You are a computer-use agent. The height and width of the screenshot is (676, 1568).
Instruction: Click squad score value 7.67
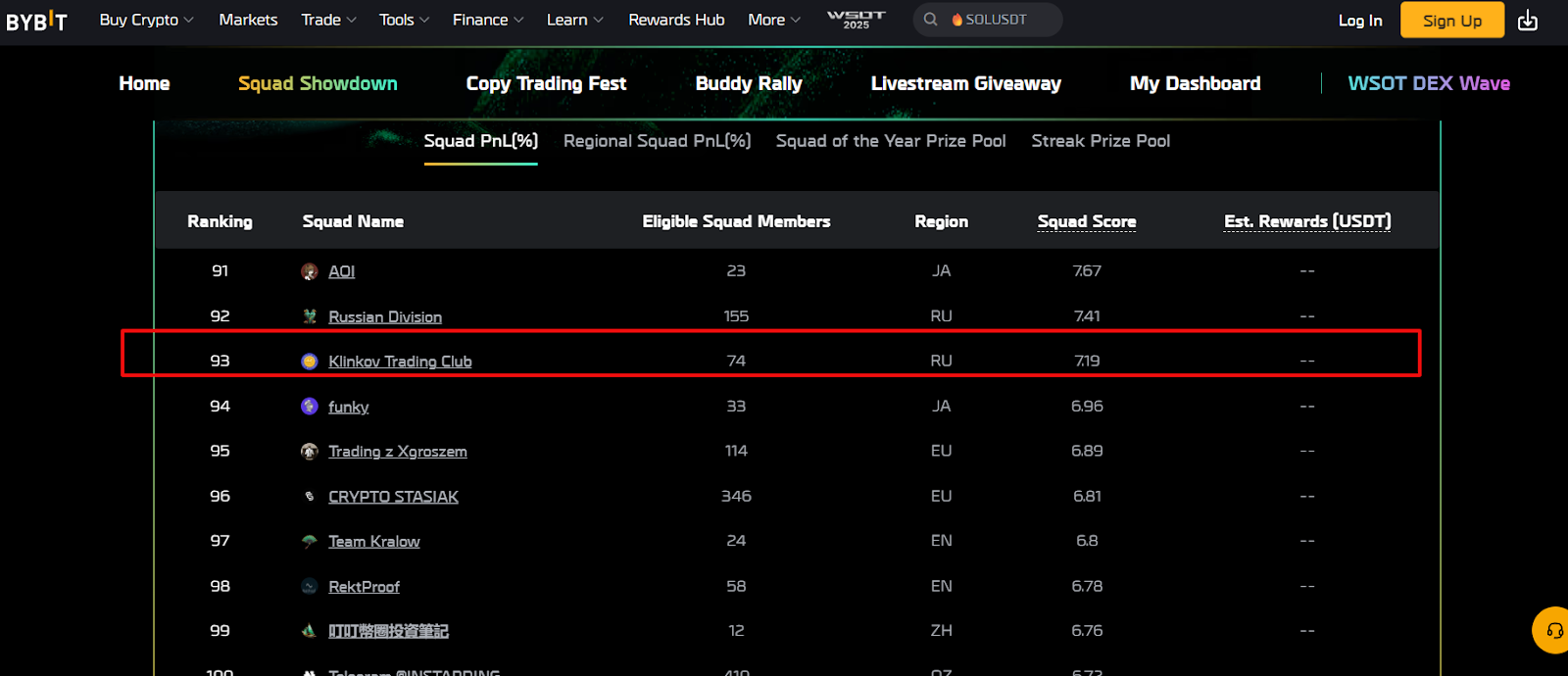tap(1087, 271)
